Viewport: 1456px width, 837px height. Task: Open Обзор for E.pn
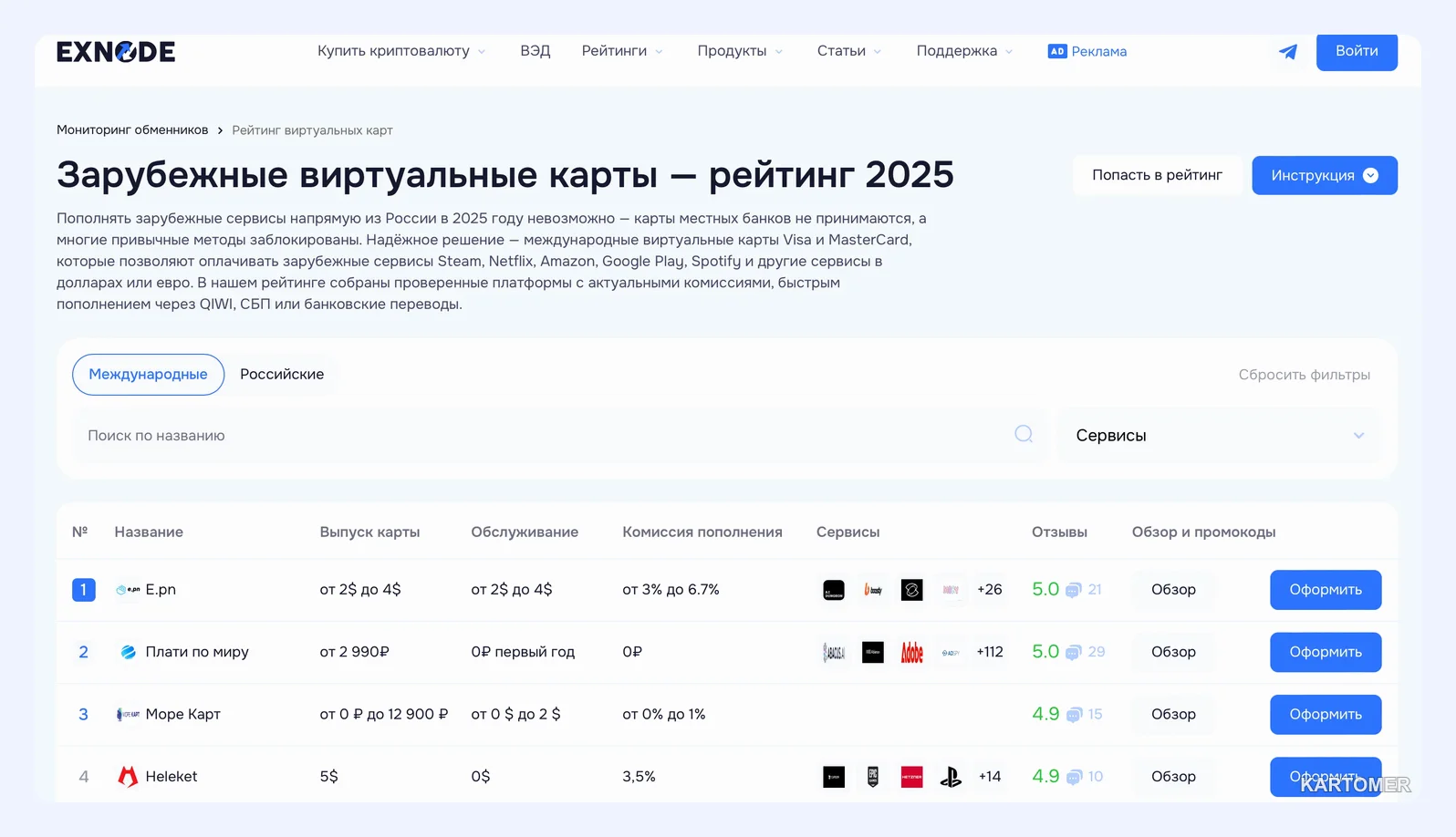coord(1173,590)
